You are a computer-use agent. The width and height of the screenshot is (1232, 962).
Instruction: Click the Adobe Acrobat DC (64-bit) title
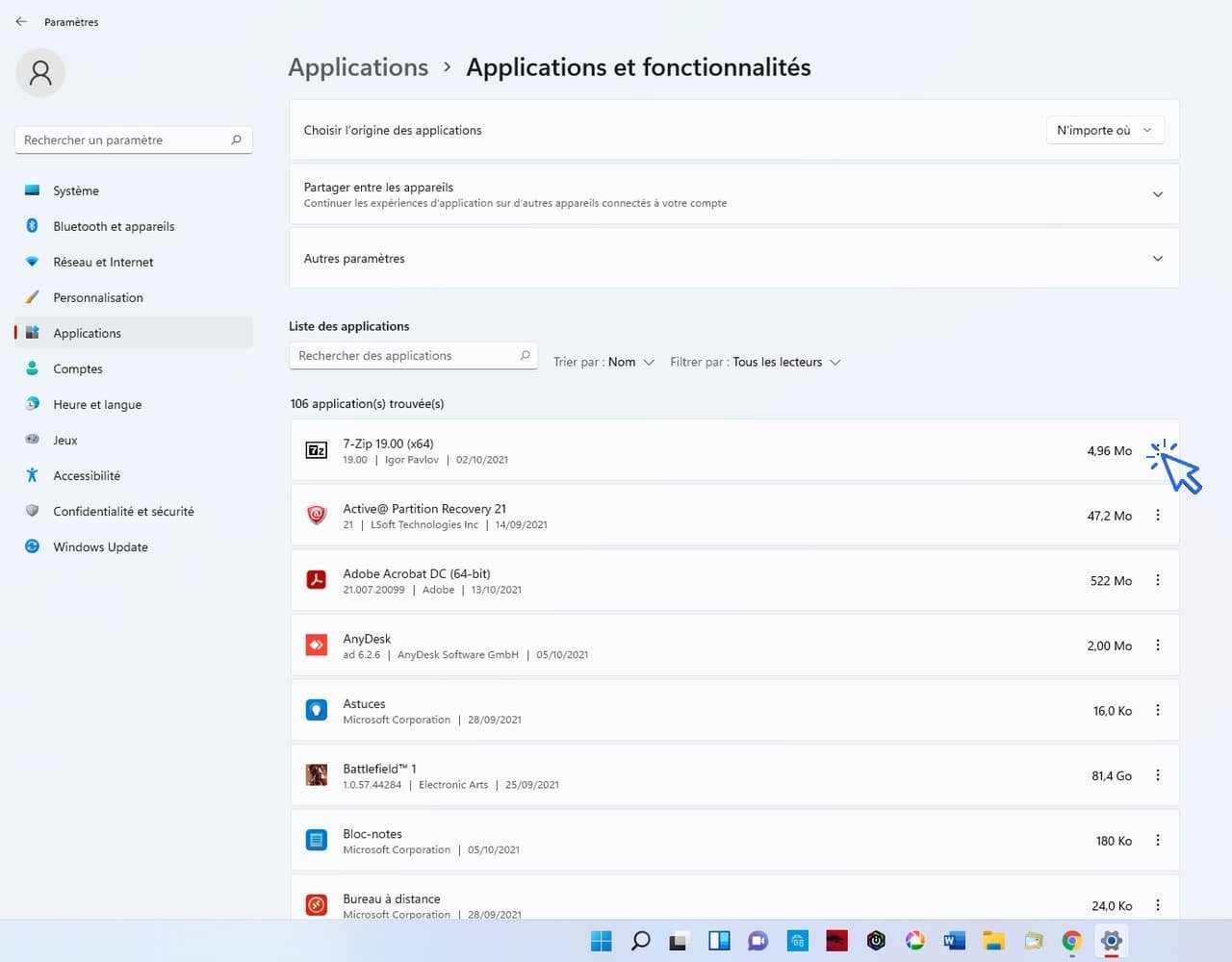click(417, 573)
